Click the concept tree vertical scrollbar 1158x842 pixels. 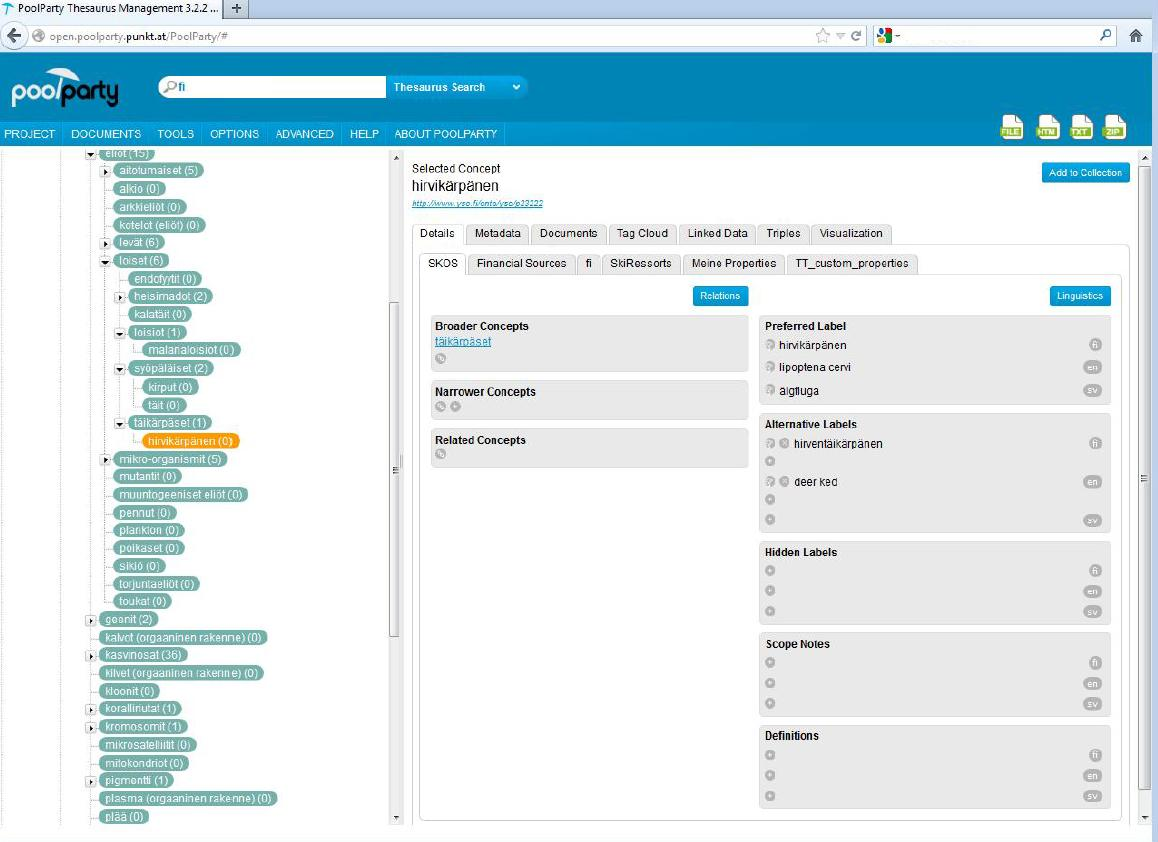pyautogui.click(x=394, y=469)
